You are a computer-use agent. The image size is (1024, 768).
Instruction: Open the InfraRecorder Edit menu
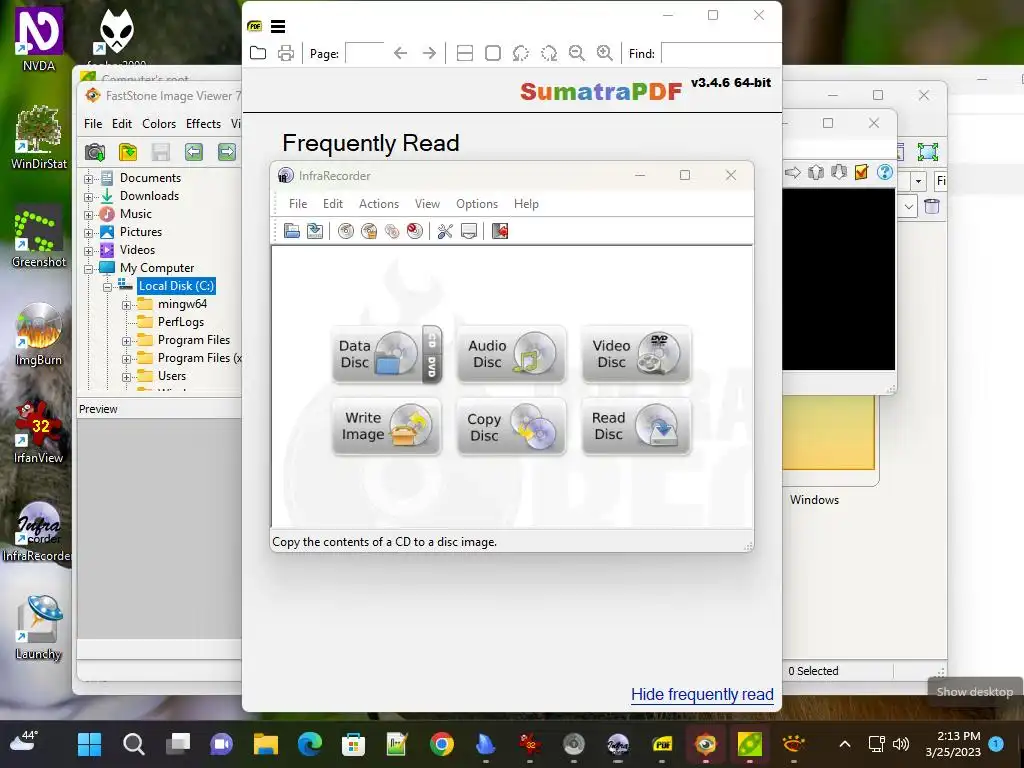(332, 204)
